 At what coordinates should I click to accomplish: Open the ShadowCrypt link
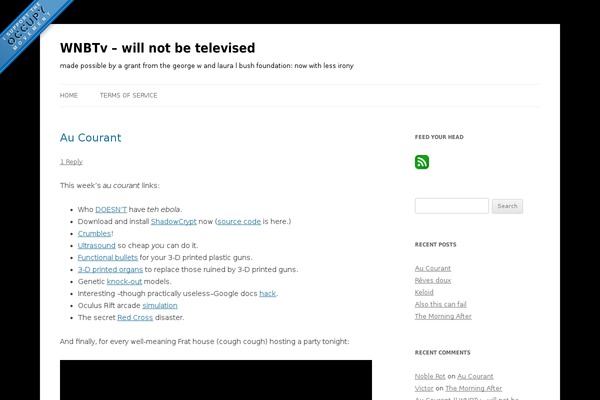[x=174, y=221]
